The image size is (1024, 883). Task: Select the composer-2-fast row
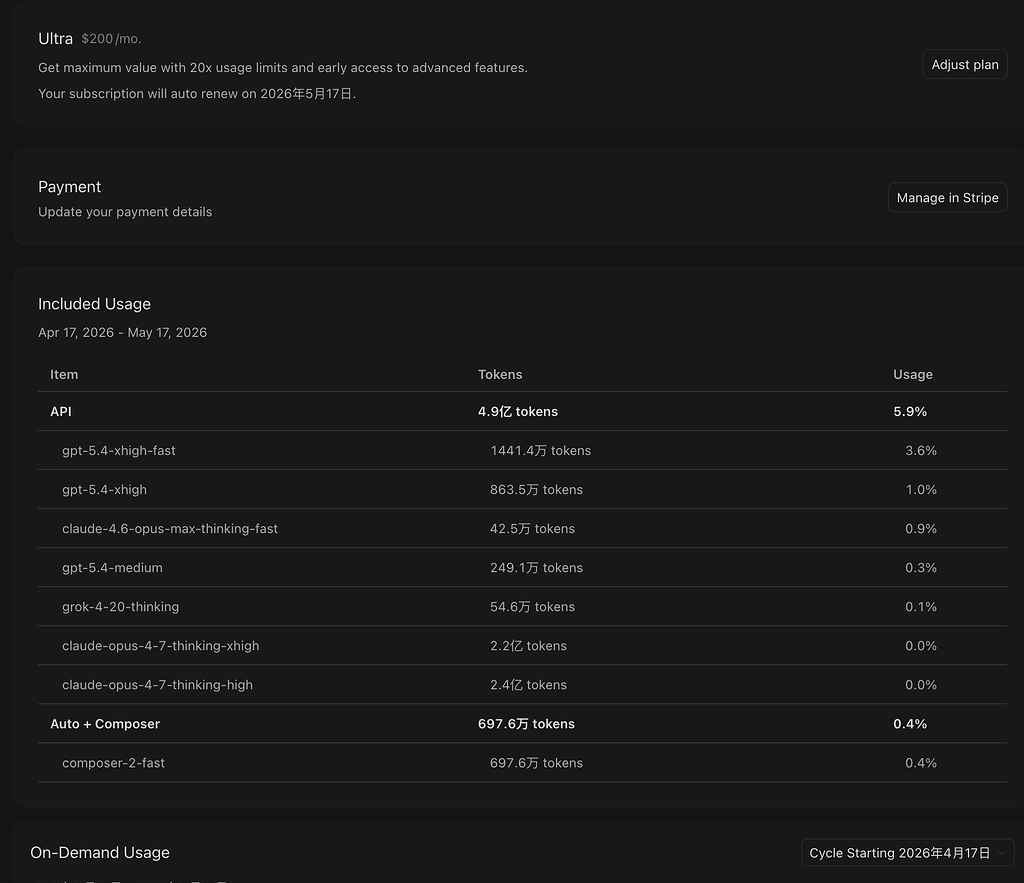tap(522, 763)
